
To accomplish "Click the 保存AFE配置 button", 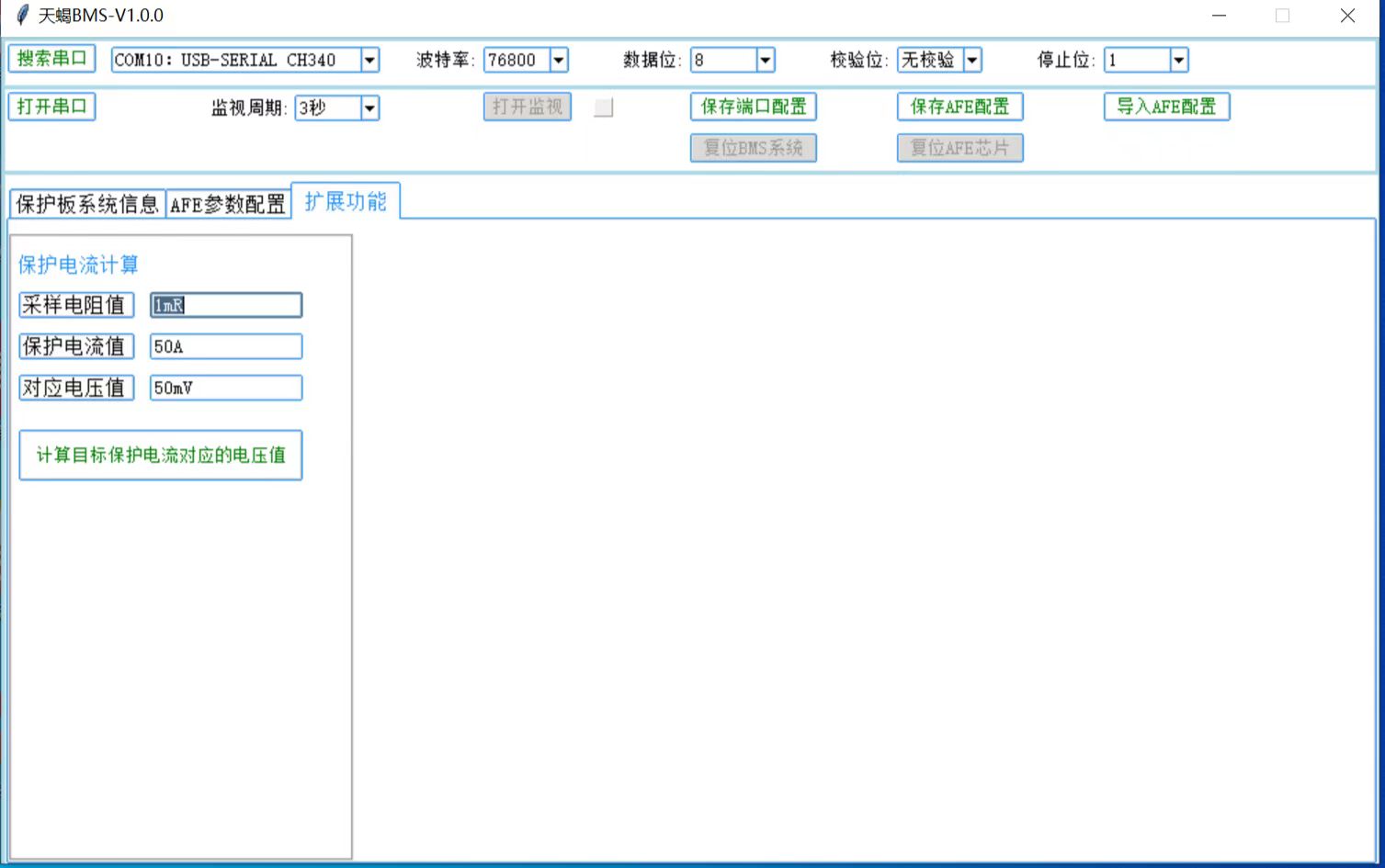I will pos(959,107).
